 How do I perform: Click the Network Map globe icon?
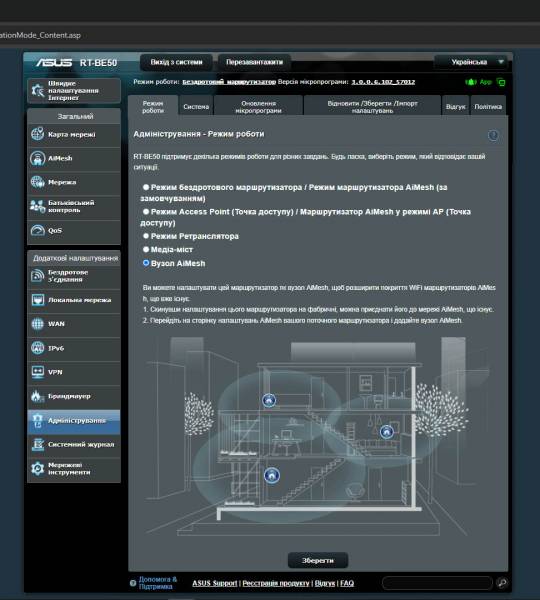(x=38, y=134)
